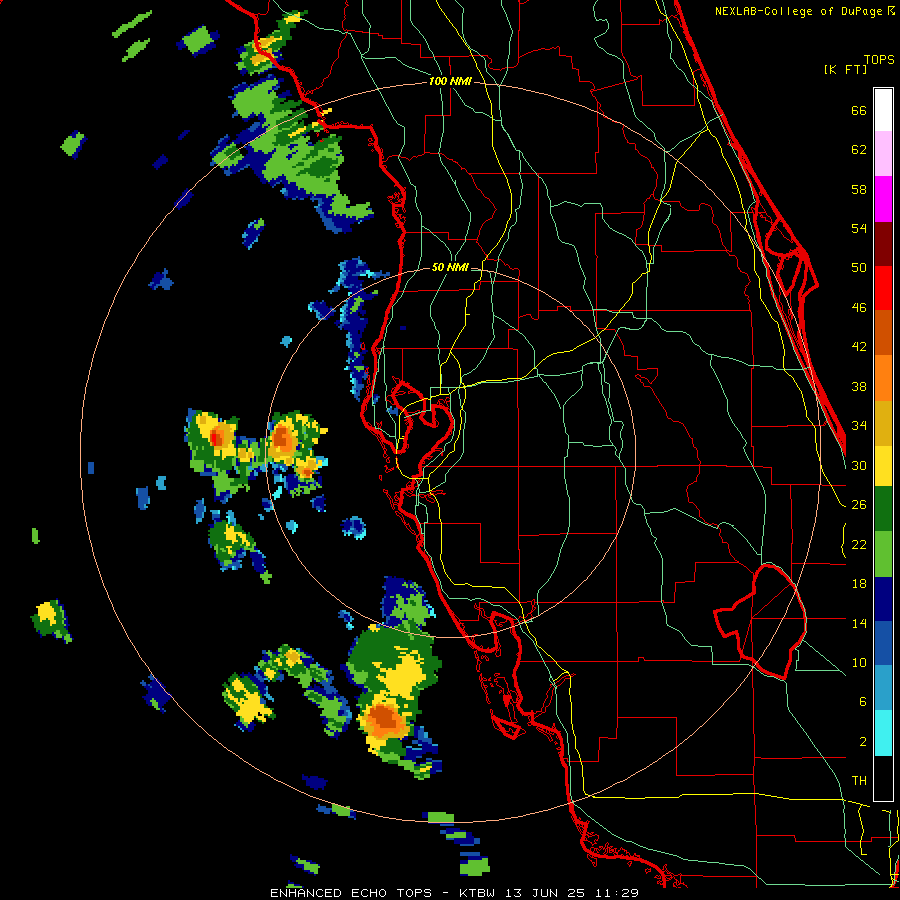
Task: Click the 14 value on the legend scale
Action: (859, 623)
